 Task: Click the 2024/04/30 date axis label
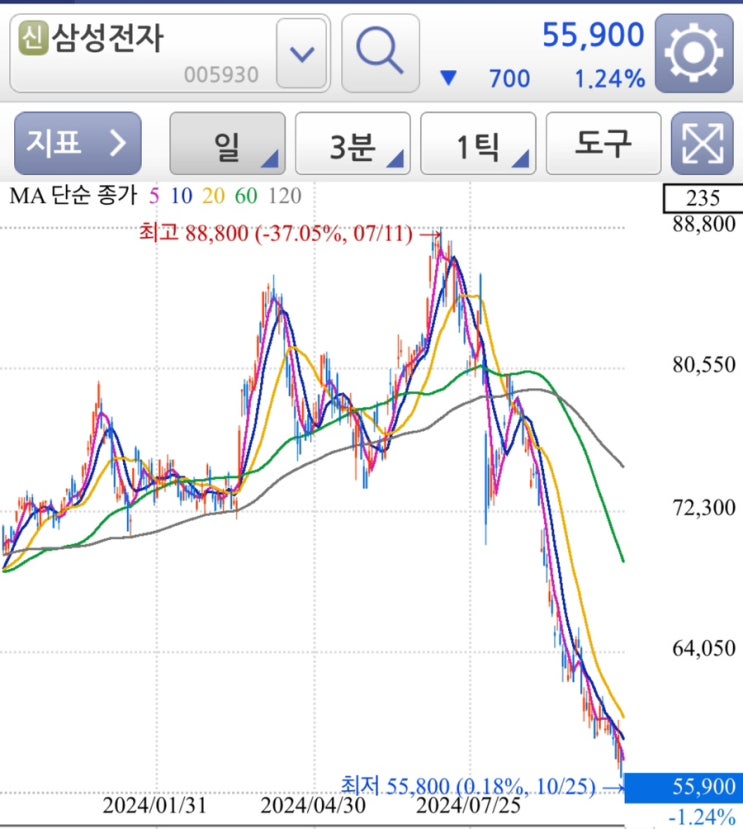[313, 806]
